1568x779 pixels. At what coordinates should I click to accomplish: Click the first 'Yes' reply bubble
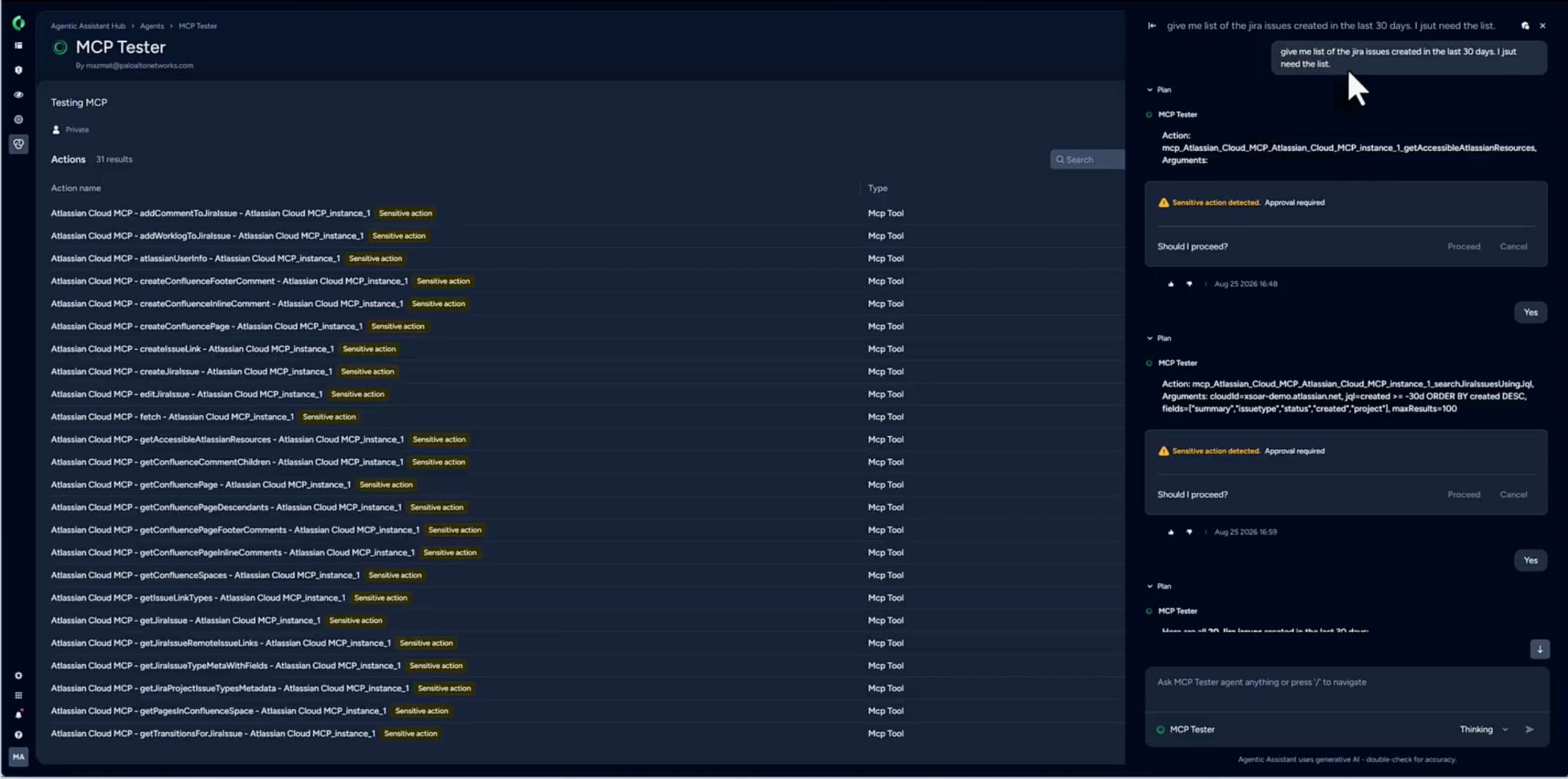1530,312
